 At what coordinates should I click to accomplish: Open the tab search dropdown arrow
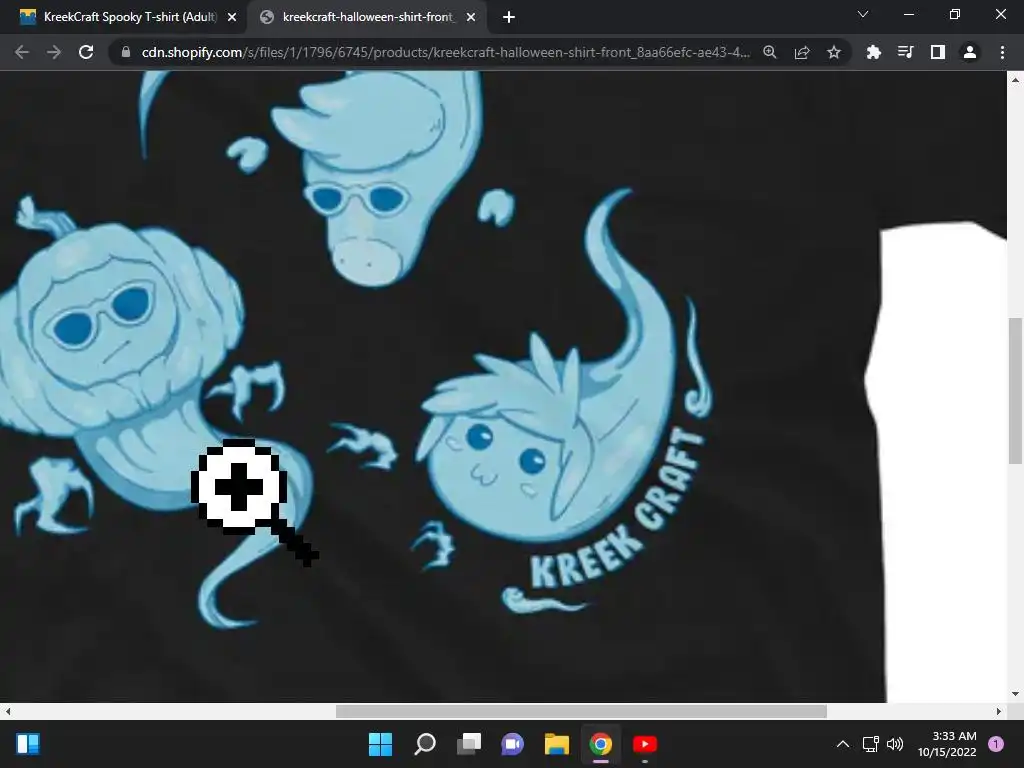[863, 14]
